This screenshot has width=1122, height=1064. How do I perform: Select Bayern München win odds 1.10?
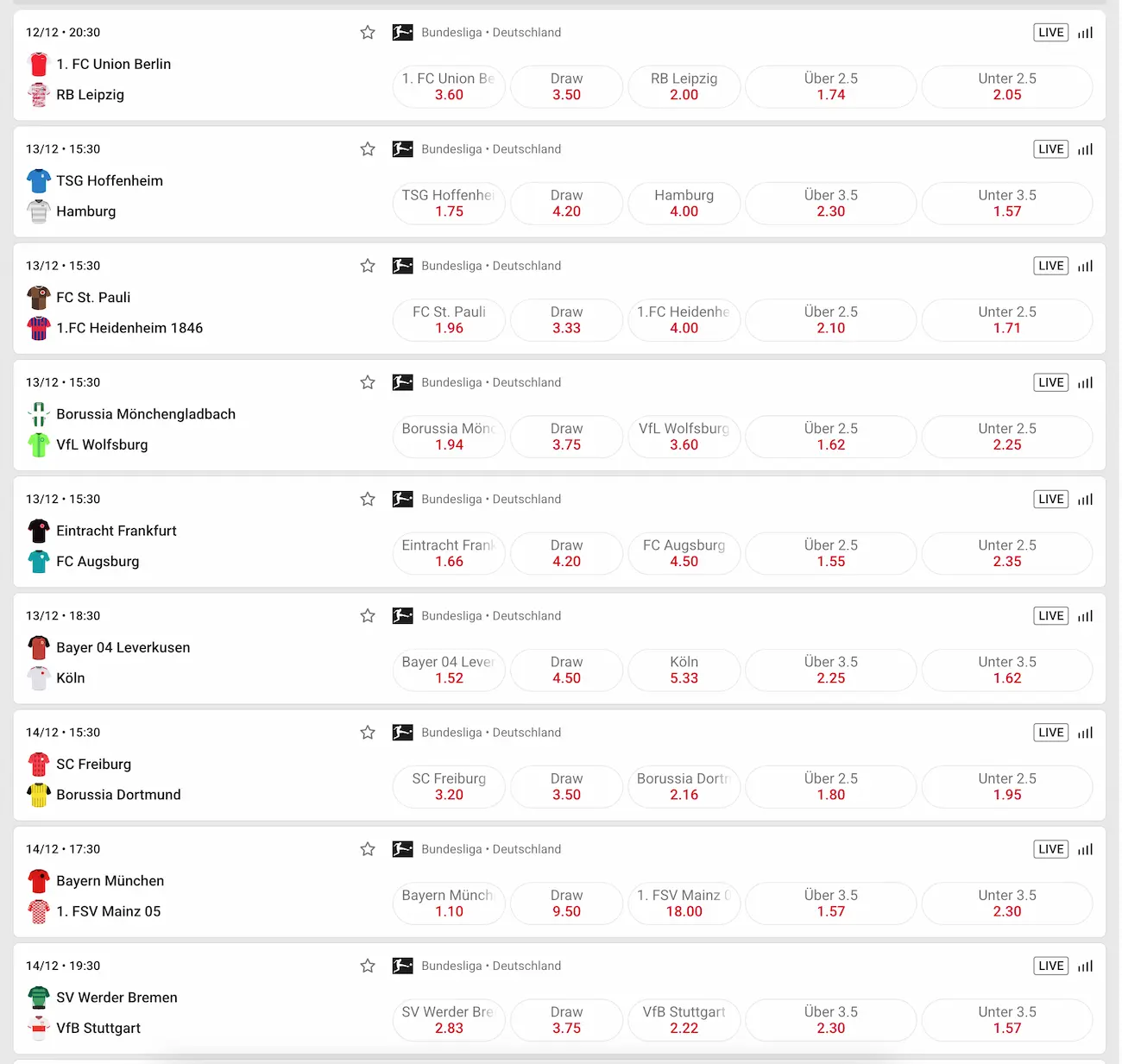(x=449, y=903)
